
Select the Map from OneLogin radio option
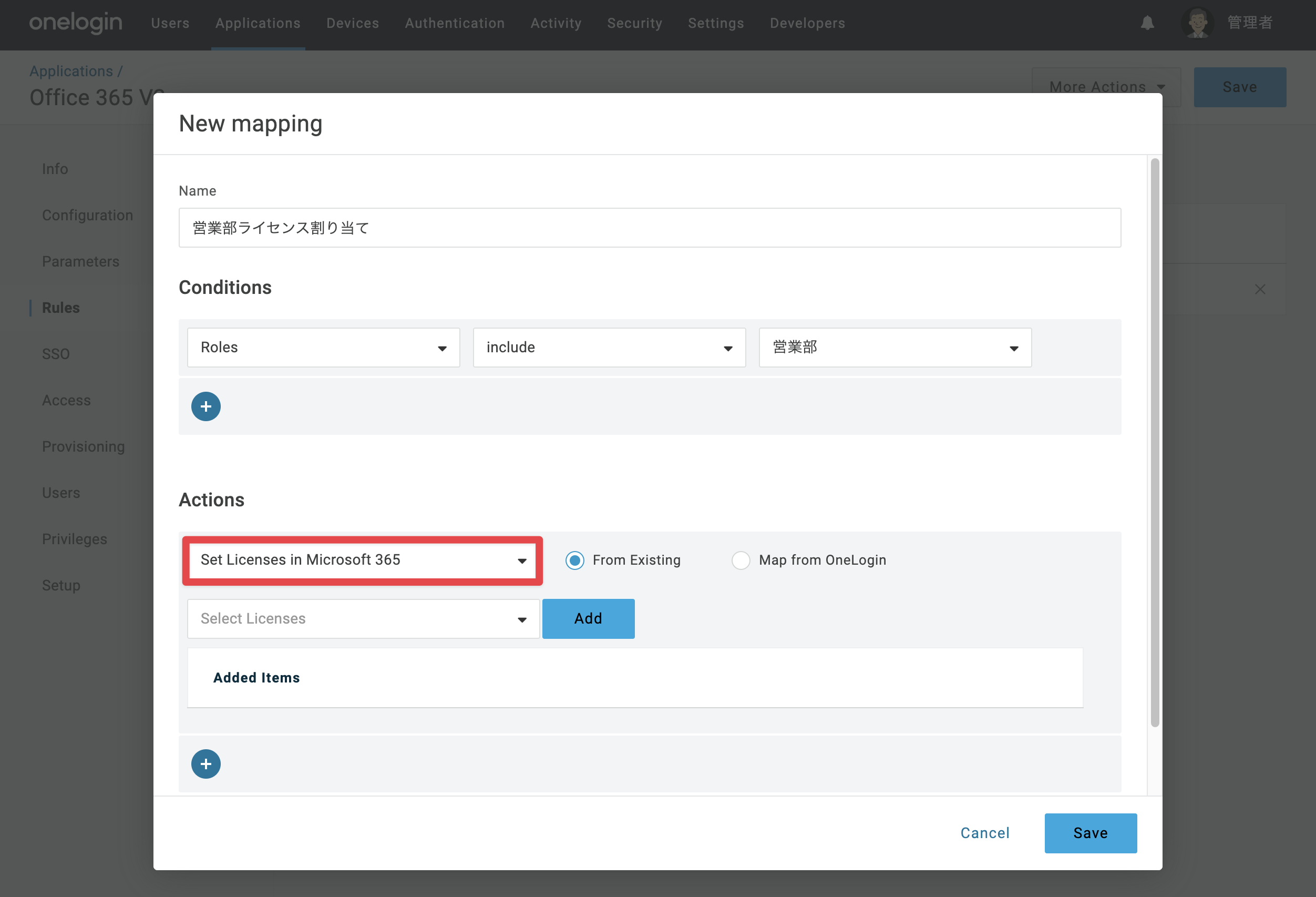point(741,560)
